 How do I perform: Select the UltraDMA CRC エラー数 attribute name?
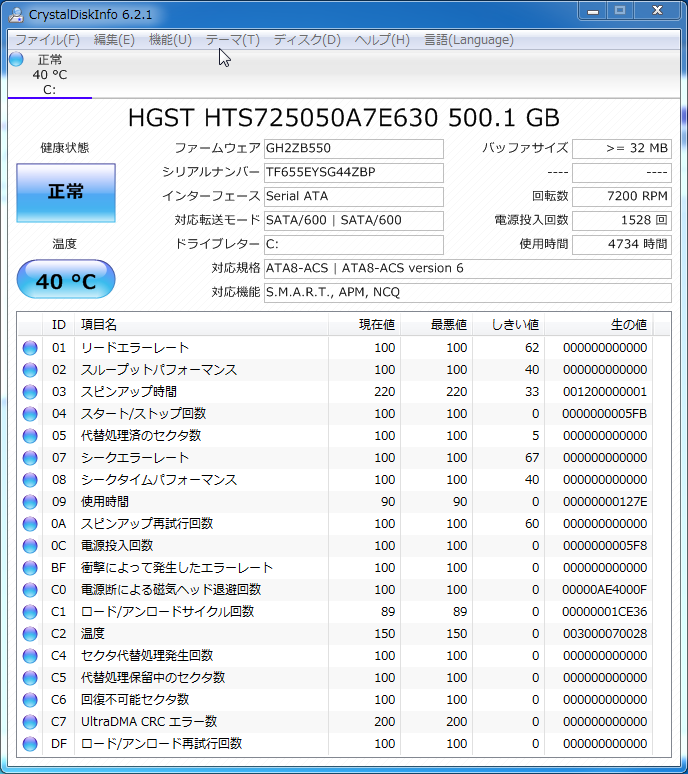click(x=149, y=721)
